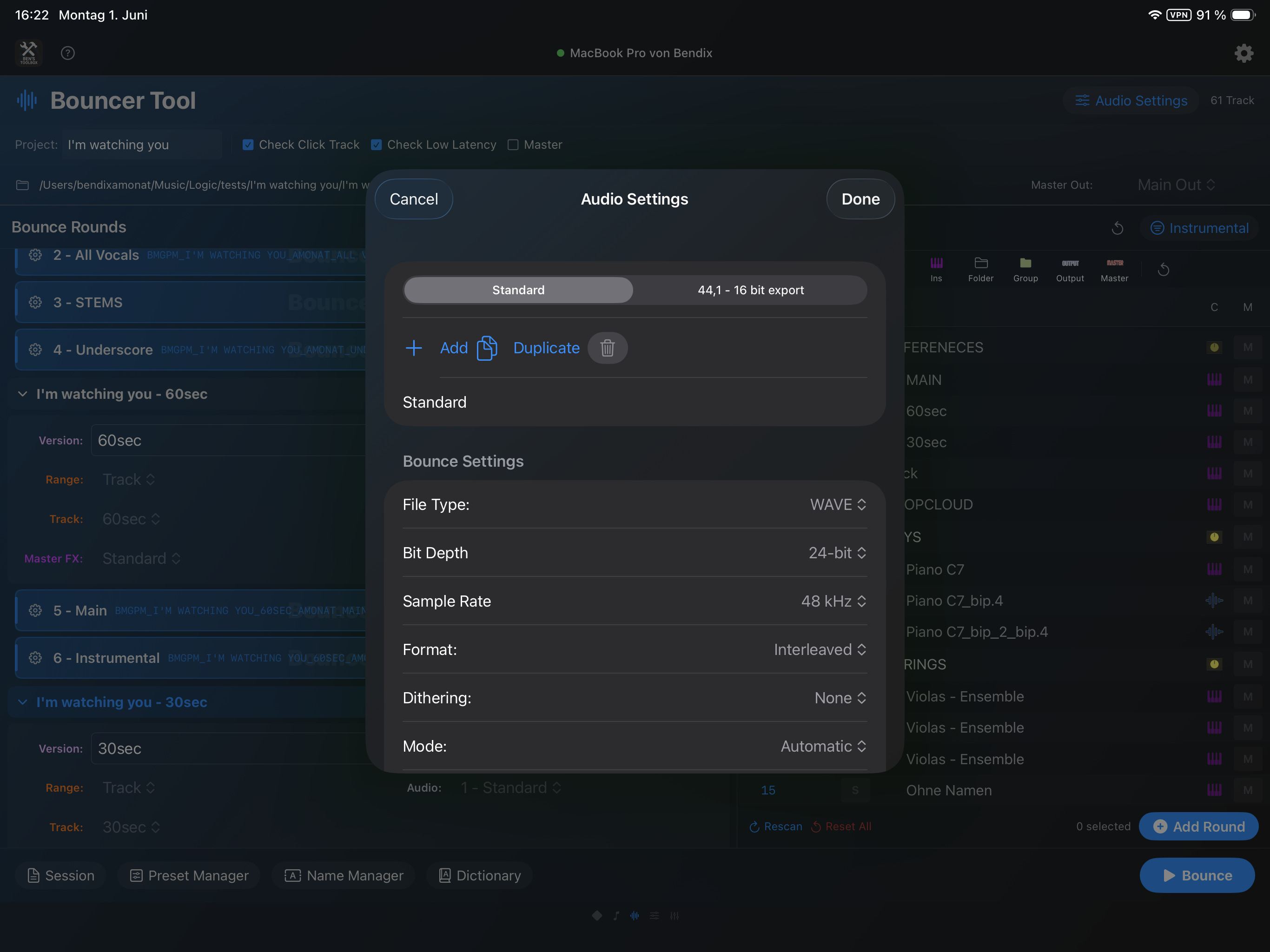Image resolution: width=1270 pixels, height=952 pixels.
Task: Open the Dictionary tab
Action: tap(480, 876)
